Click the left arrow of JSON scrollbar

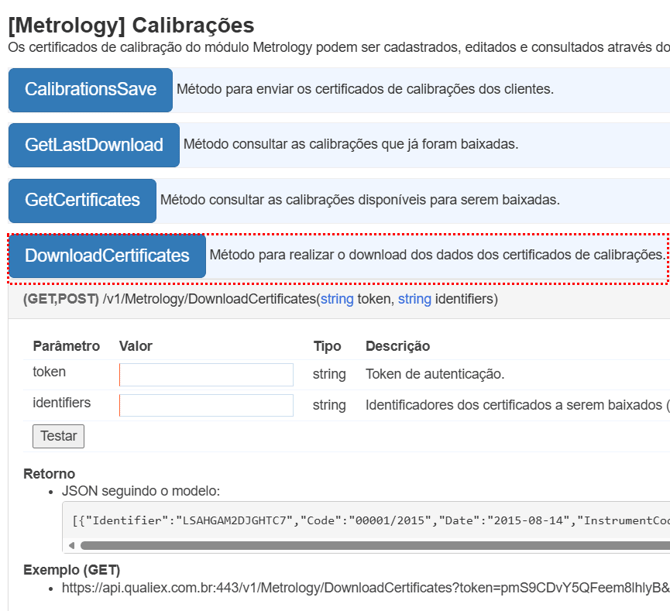coord(70,545)
